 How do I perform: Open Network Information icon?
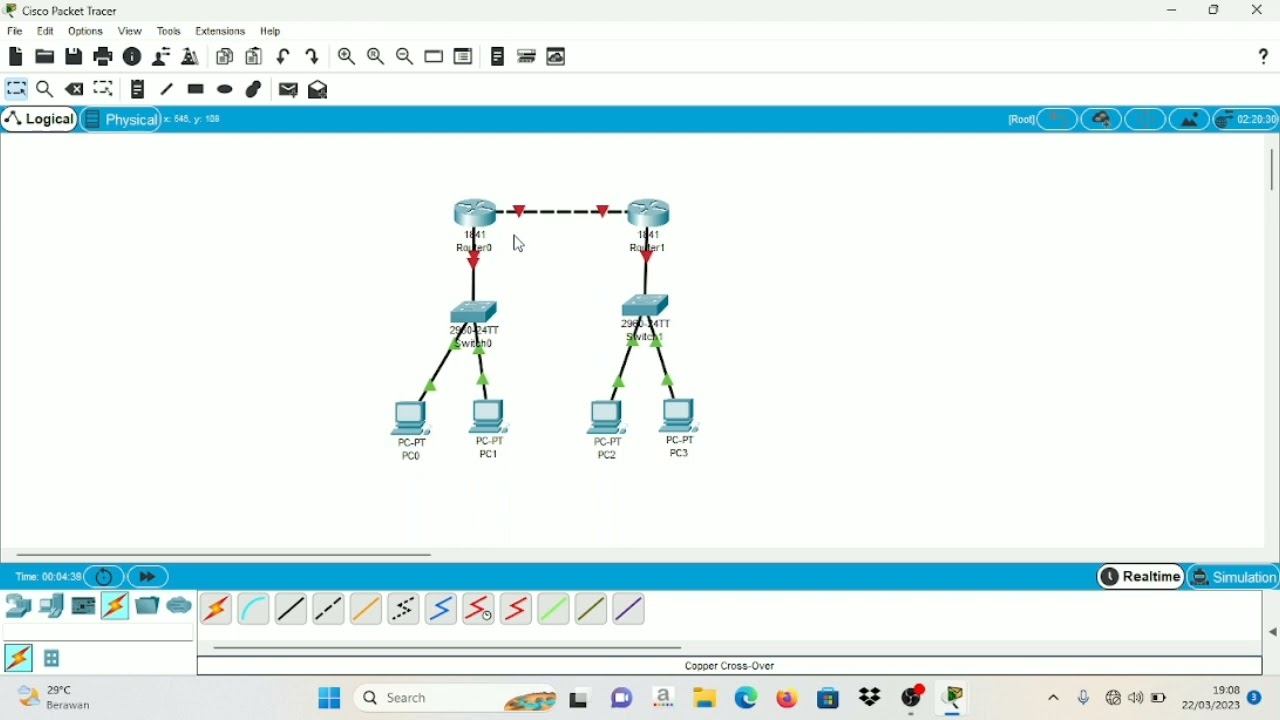pyautogui.click(x=132, y=57)
